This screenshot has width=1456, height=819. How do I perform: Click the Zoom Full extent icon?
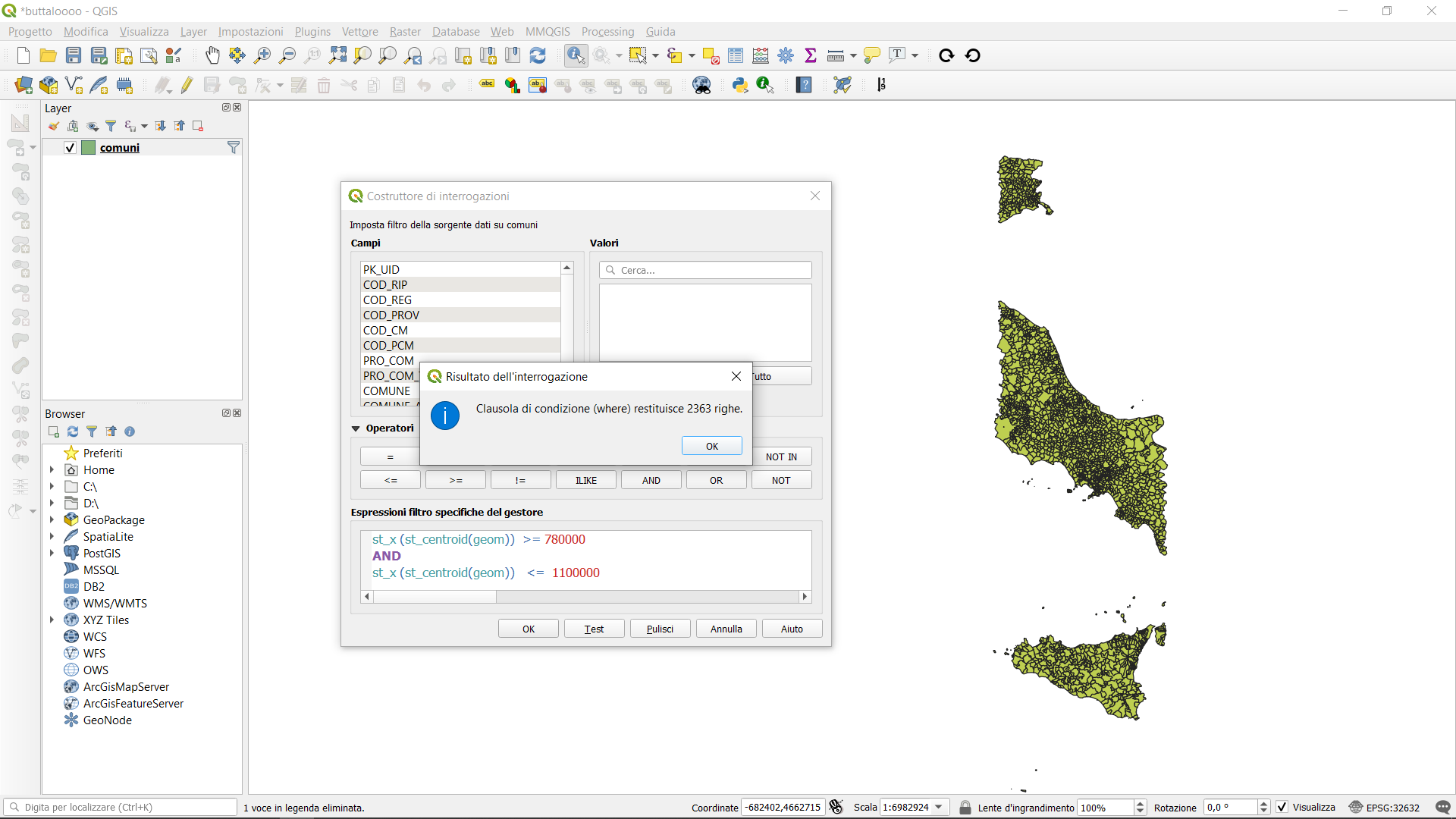tap(337, 55)
